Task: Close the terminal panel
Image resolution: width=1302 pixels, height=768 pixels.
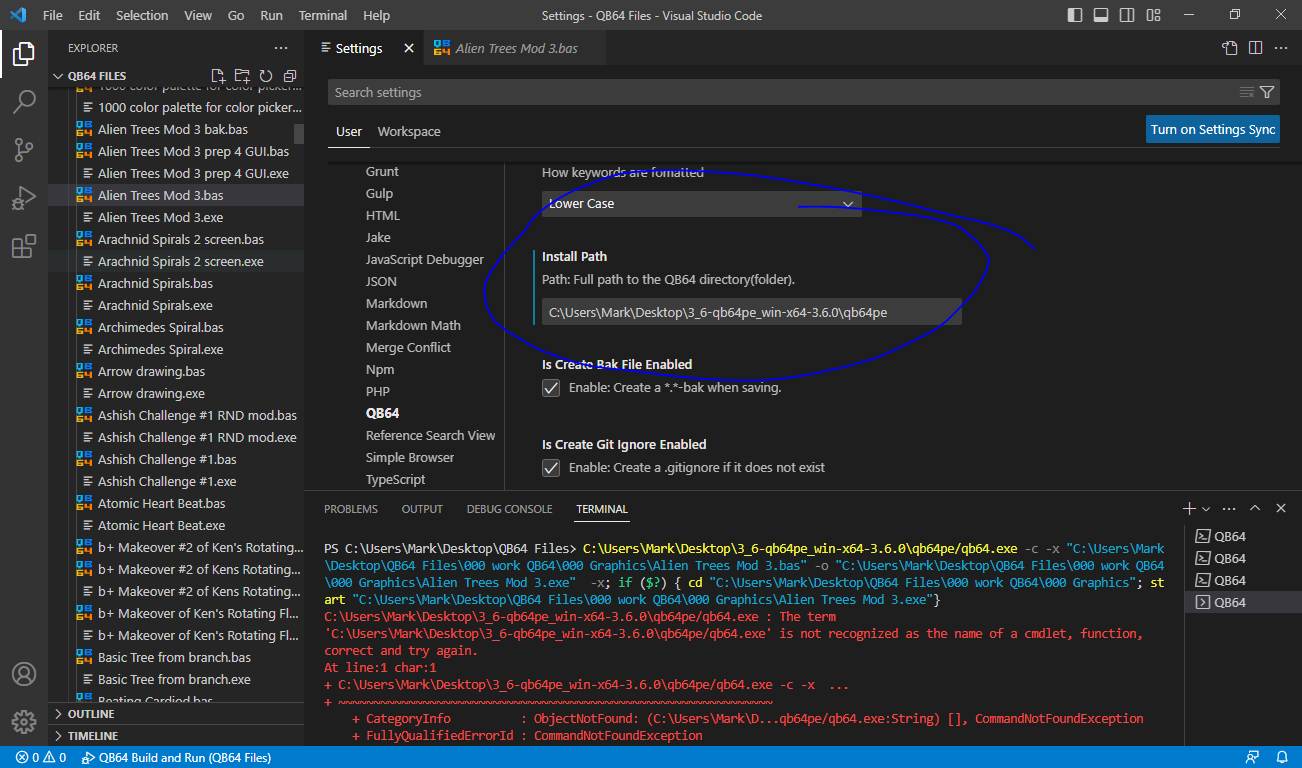Action: click(x=1281, y=509)
